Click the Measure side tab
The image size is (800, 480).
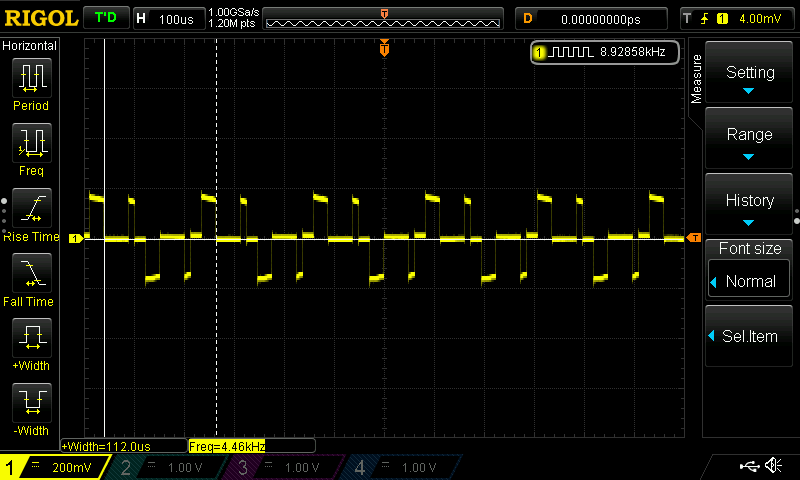696,79
